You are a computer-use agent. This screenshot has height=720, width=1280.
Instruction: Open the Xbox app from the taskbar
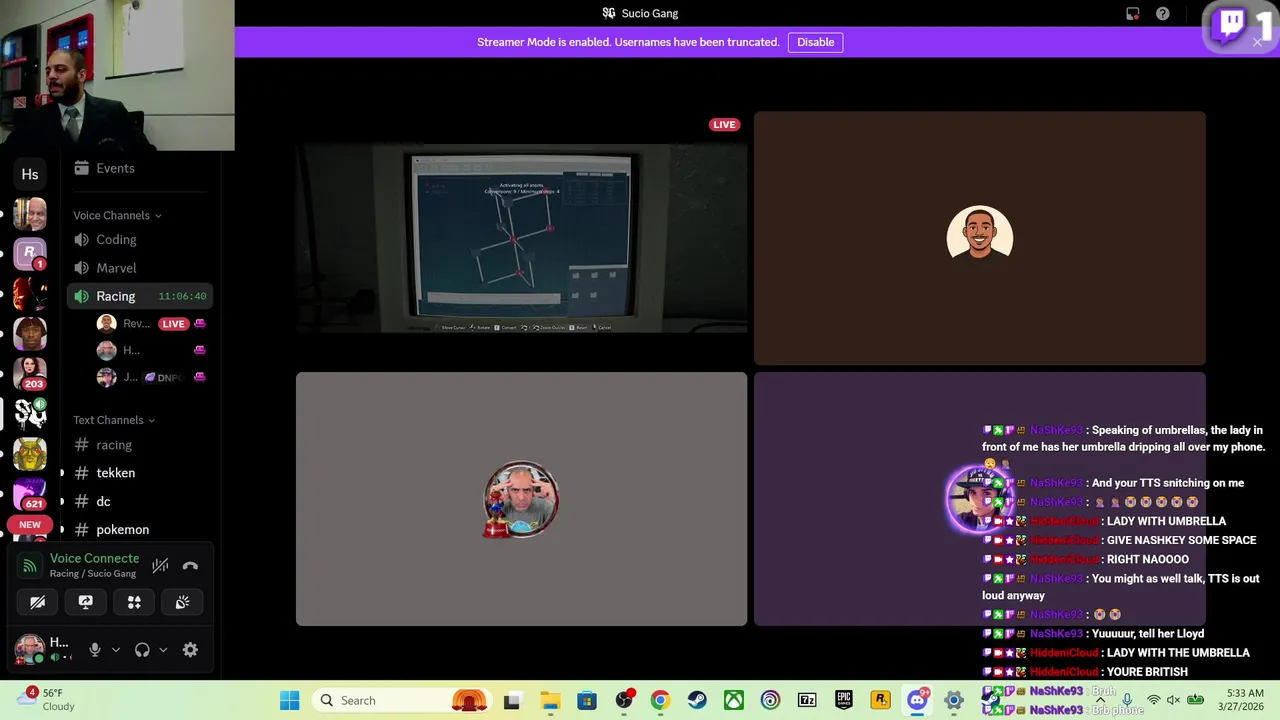pyautogui.click(x=734, y=700)
